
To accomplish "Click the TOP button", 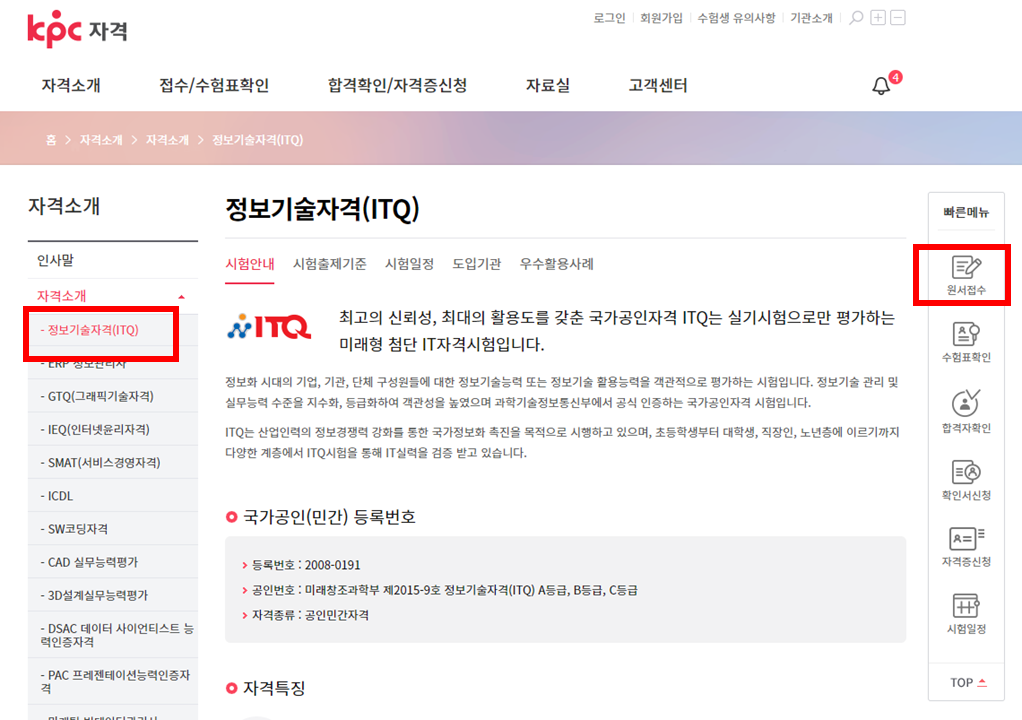I will coord(968,682).
